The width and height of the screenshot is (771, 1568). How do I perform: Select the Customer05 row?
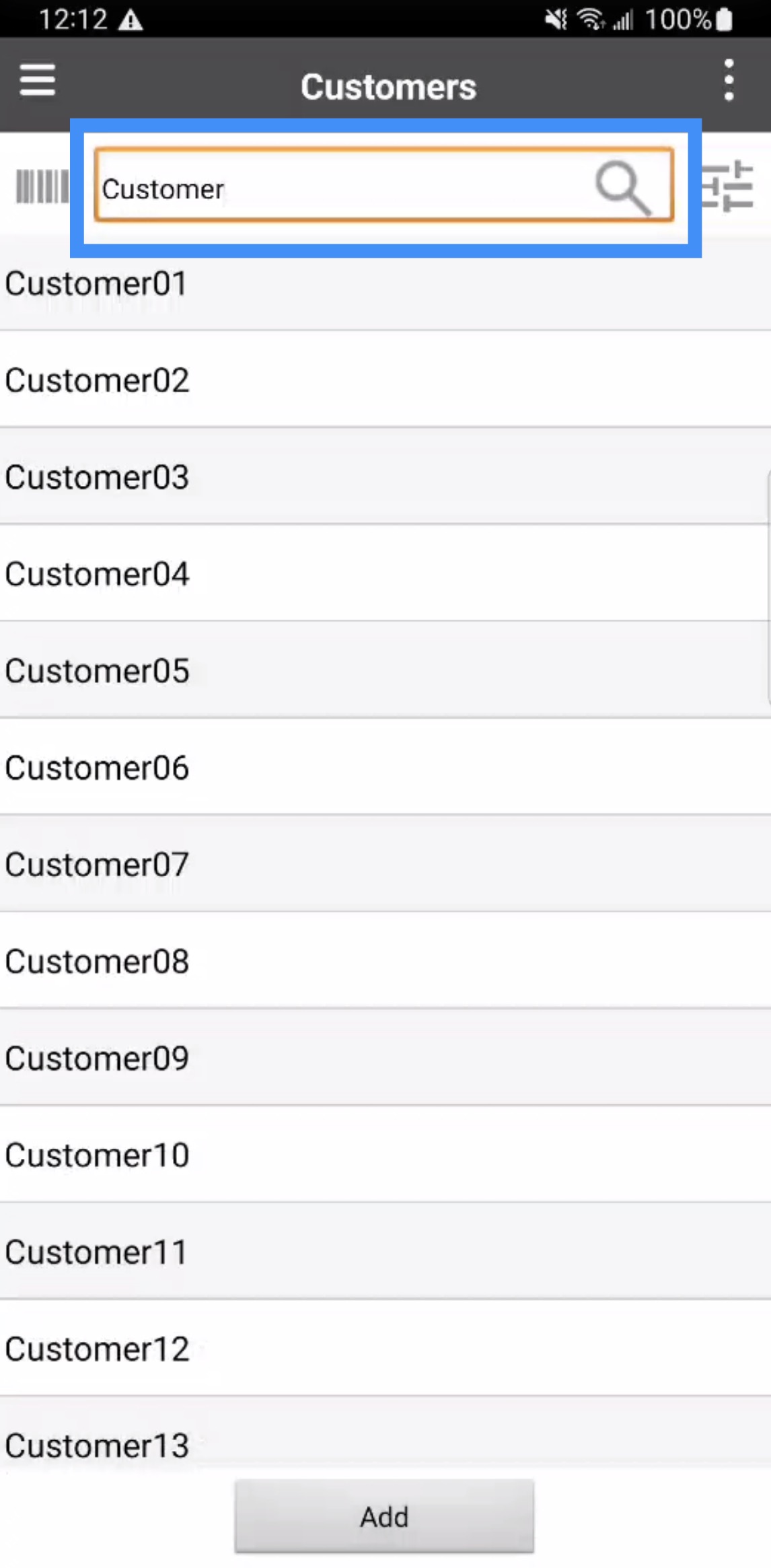[385, 671]
